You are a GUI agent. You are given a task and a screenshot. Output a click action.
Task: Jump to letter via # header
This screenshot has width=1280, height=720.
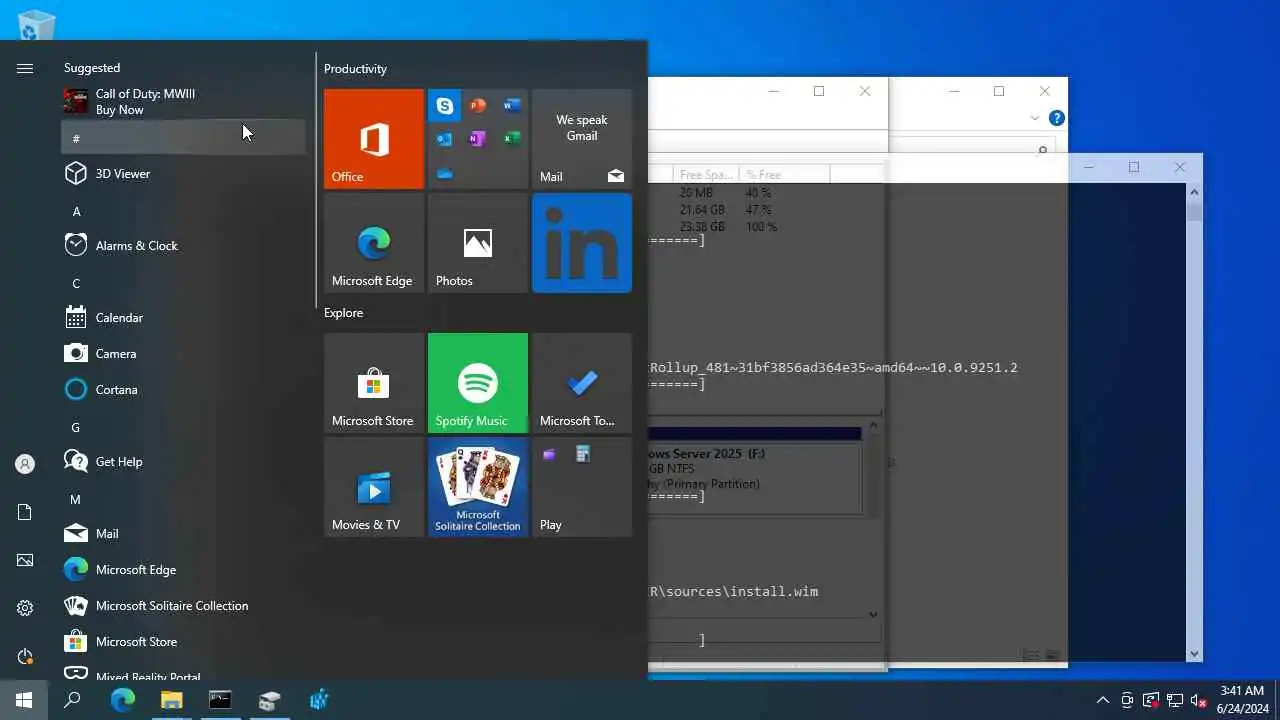pyautogui.click(x=184, y=138)
